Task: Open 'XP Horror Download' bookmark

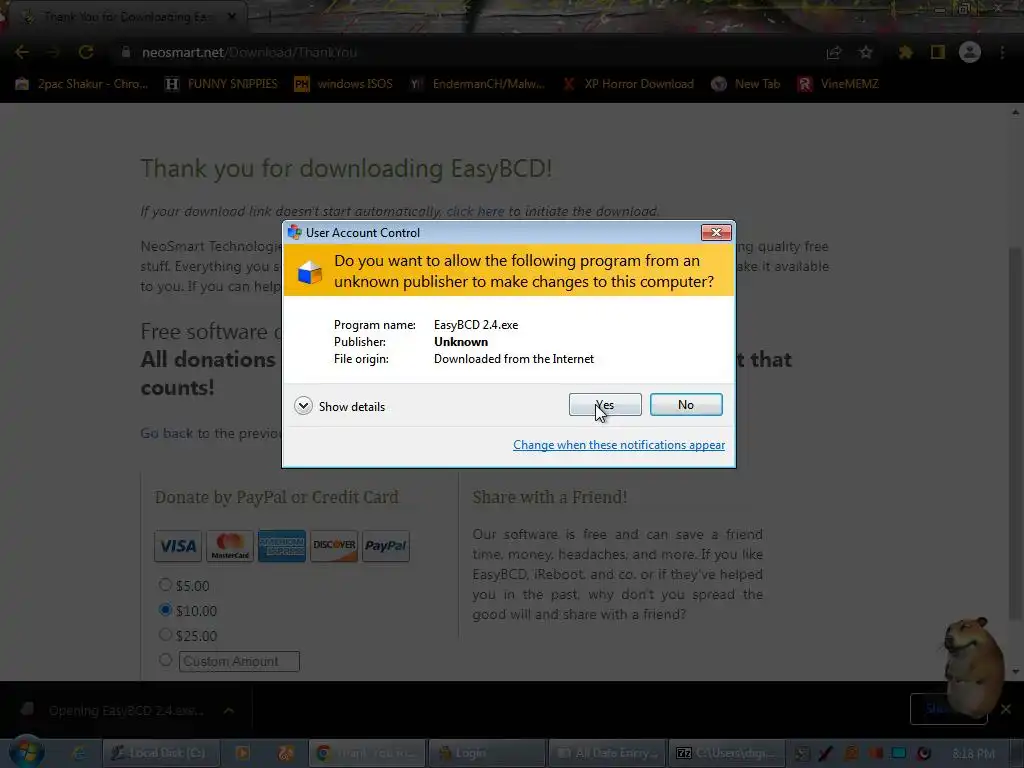Action: point(628,84)
